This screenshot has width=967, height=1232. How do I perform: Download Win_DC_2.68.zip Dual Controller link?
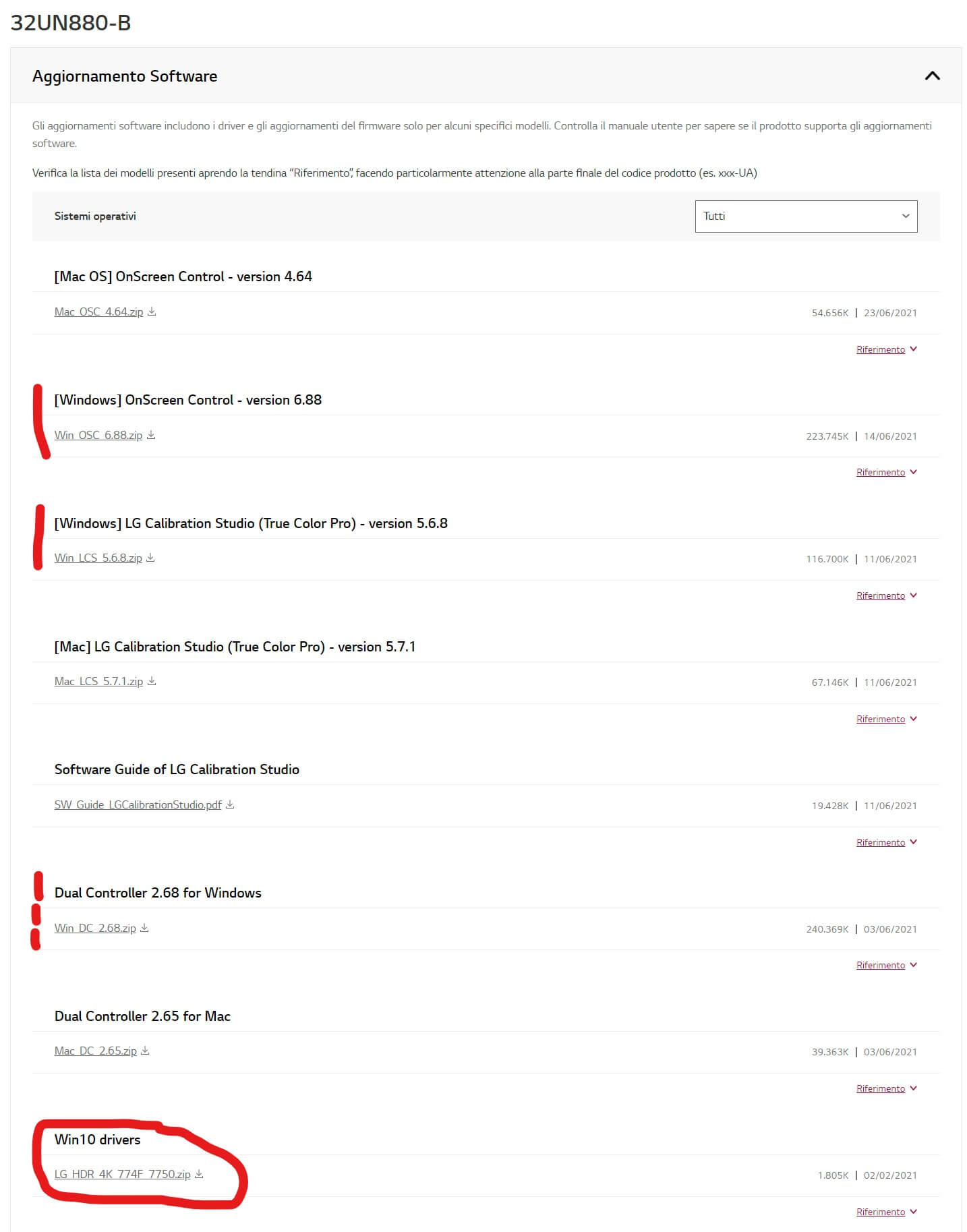(x=95, y=928)
